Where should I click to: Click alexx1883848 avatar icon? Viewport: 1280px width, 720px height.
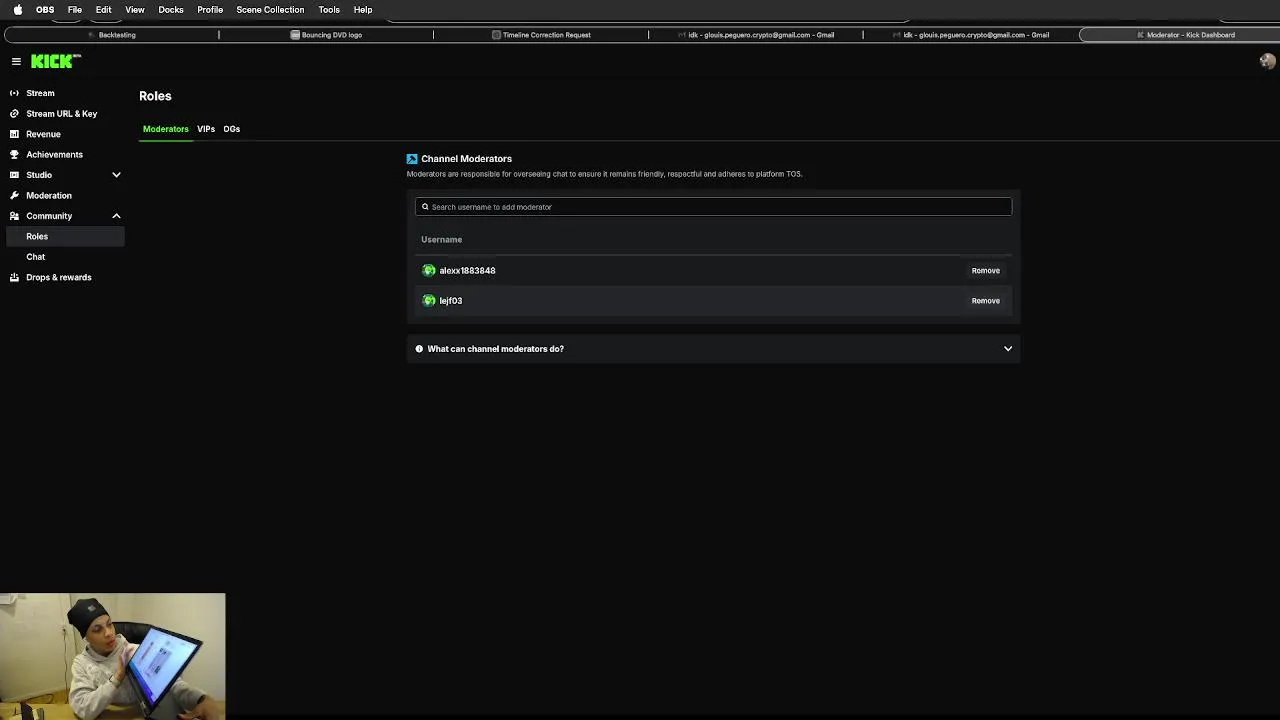(429, 270)
